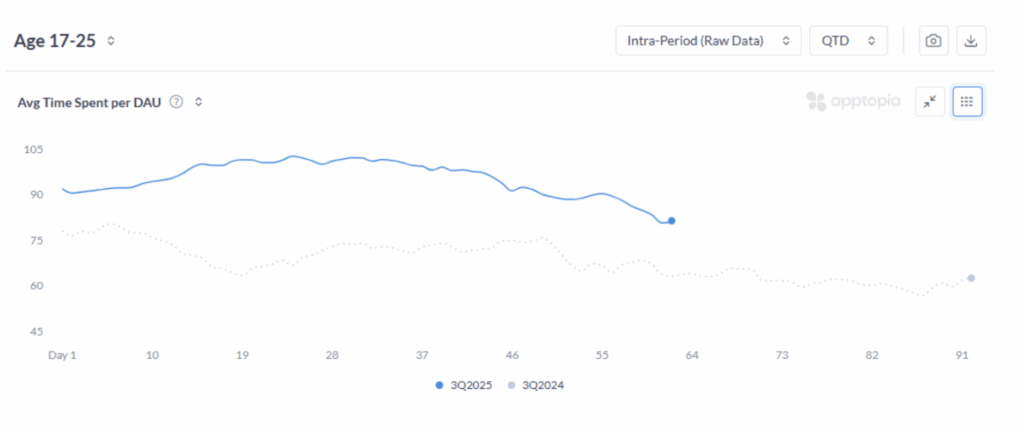Click the download chart icon
The image size is (1024, 430).
971,41
